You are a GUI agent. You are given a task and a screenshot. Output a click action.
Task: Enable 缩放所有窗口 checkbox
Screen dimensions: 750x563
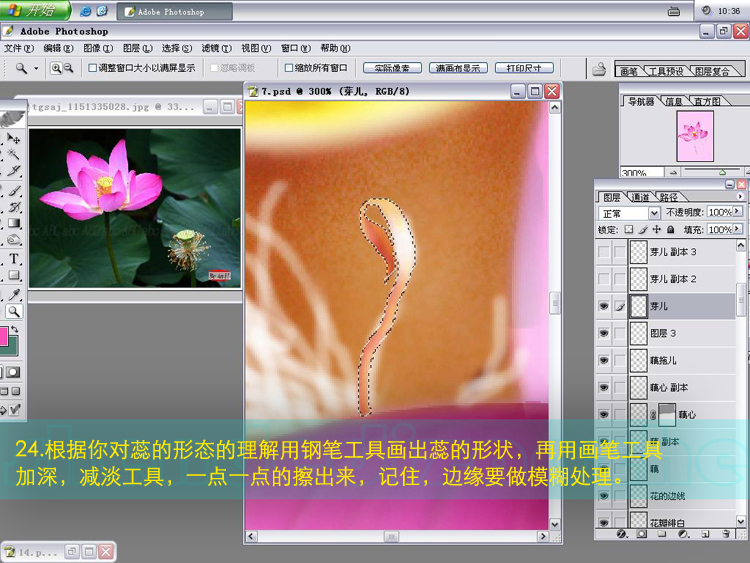click(x=288, y=68)
